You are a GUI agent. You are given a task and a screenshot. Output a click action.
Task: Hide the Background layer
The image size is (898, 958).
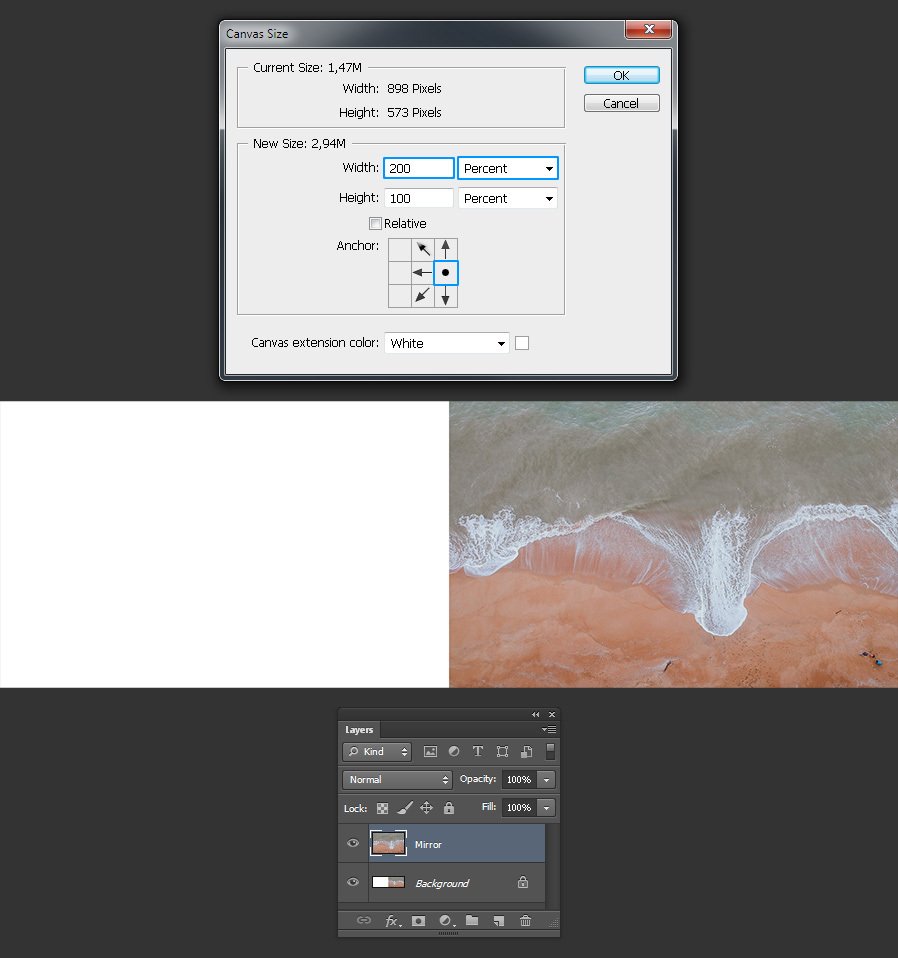(353, 882)
